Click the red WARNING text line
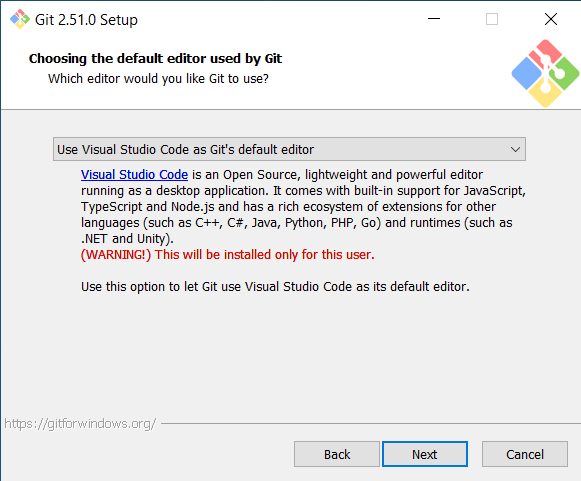This screenshot has width=581, height=481. point(228,255)
